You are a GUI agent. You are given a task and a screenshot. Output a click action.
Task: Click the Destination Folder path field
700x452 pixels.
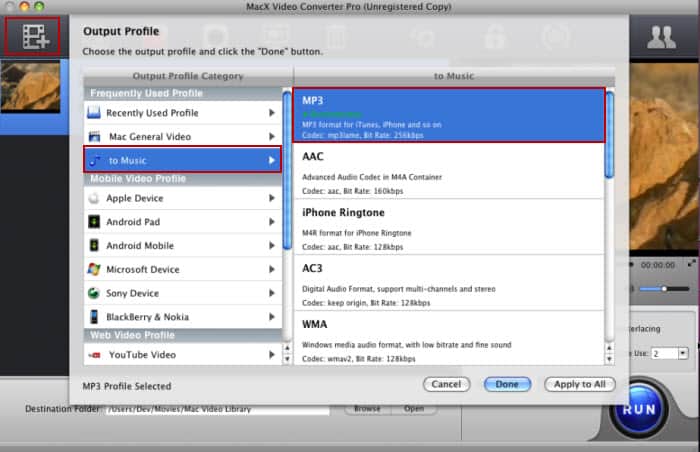(x=218, y=409)
